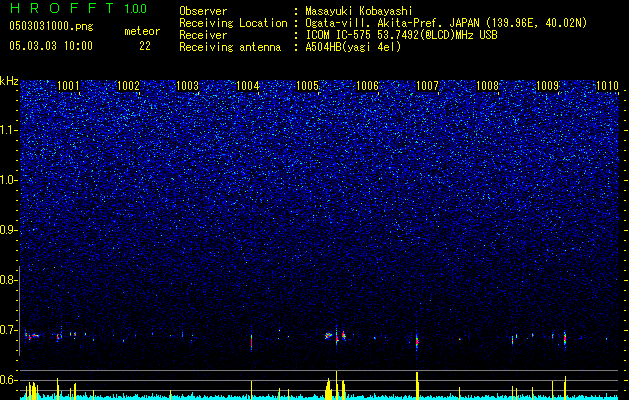Click the name Masayuki Kobayashi

click(359, 12)
